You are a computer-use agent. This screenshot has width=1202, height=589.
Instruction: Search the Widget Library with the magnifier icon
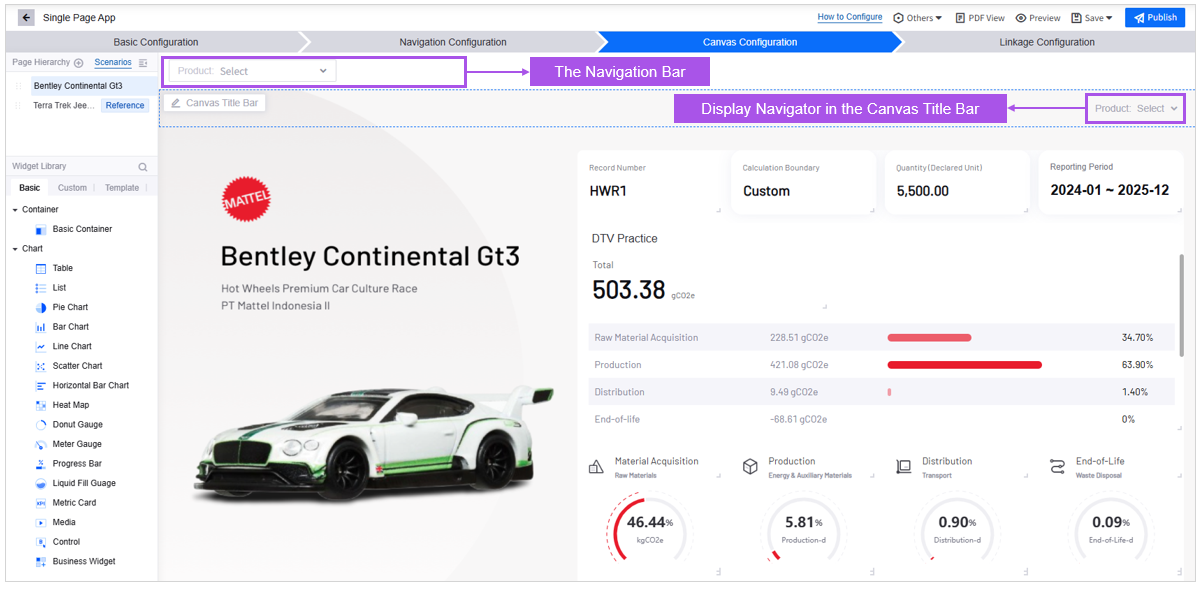click(x=143, y=167)
